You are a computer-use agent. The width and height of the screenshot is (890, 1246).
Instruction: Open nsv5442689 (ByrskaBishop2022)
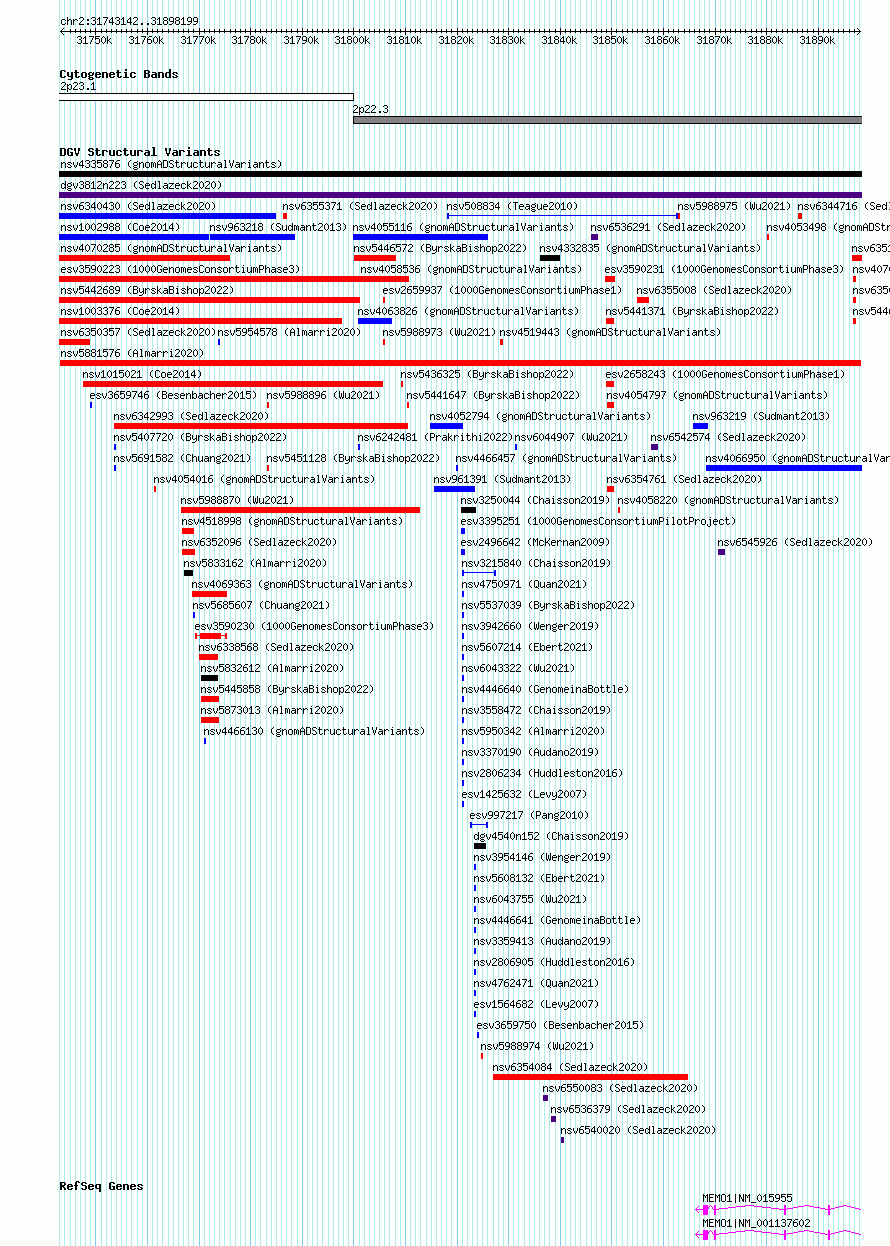tap(147, 290)
